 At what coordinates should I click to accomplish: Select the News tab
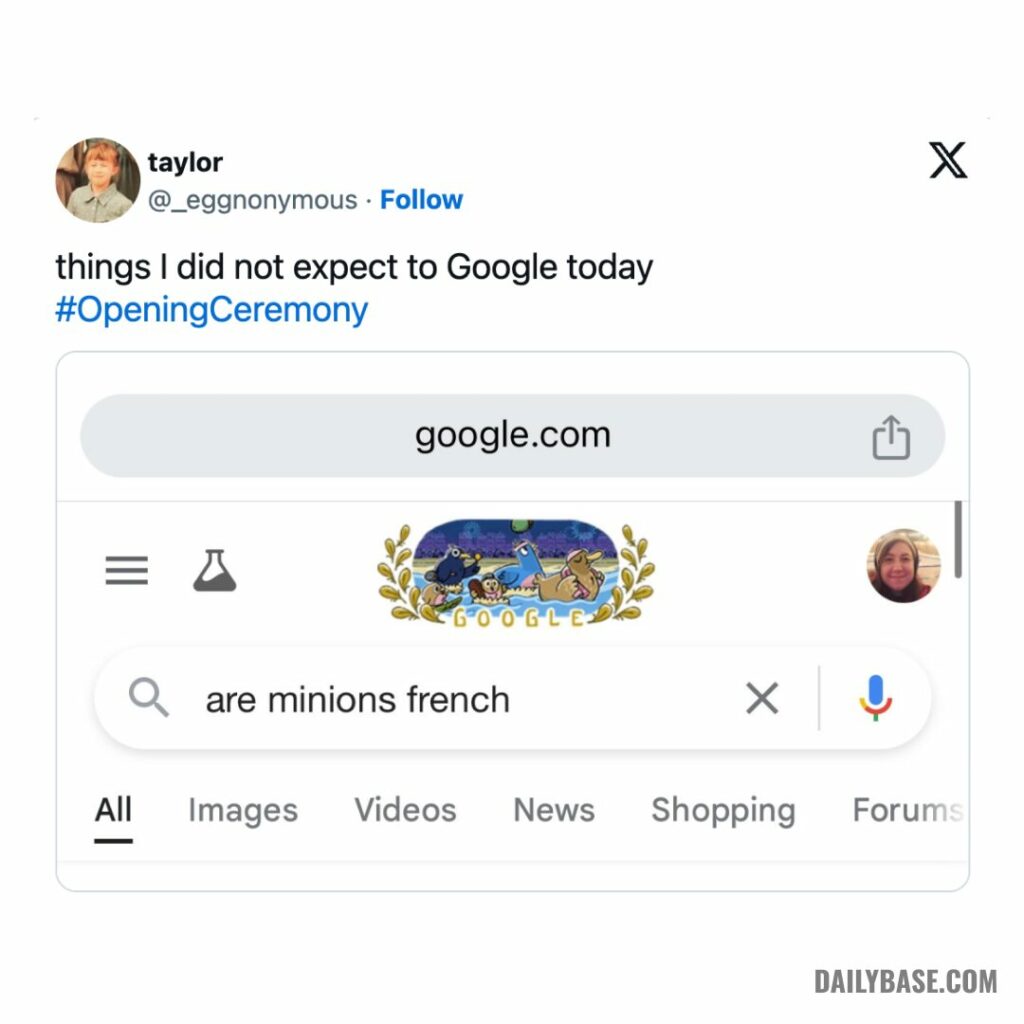pyautogui.click(x=554, y=810)
